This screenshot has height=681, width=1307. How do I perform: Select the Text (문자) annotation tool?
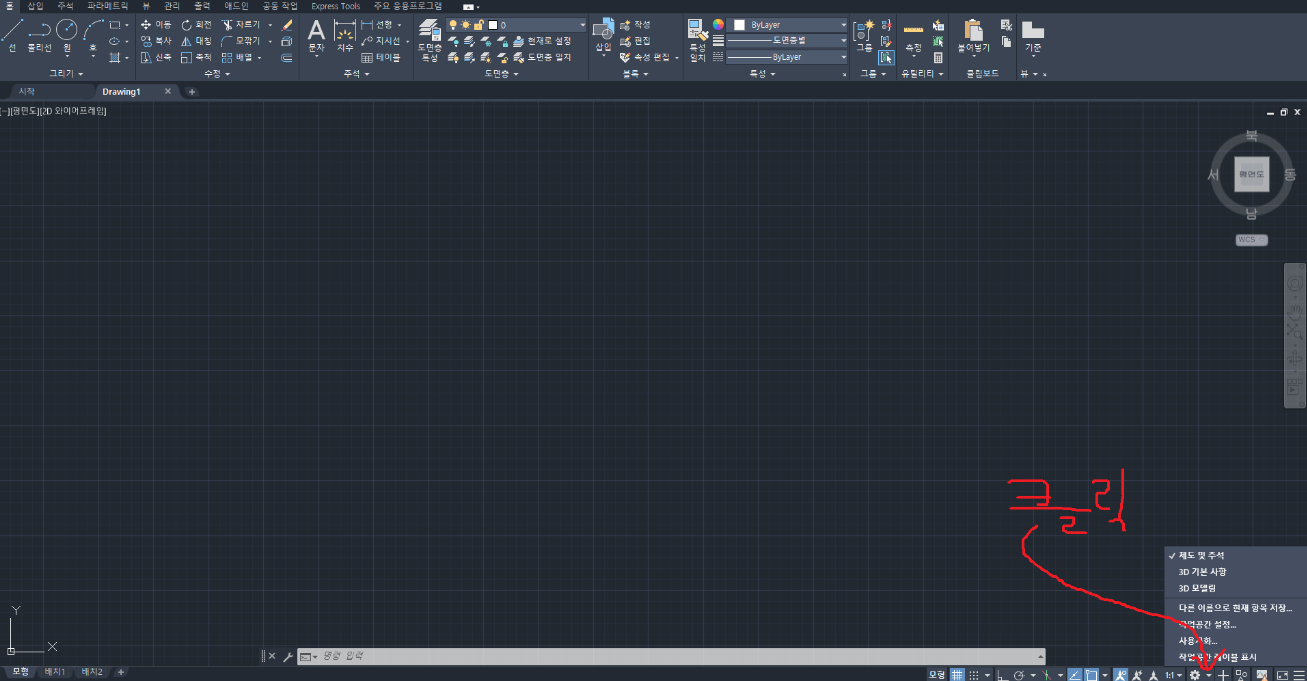(x=316, y=35)
